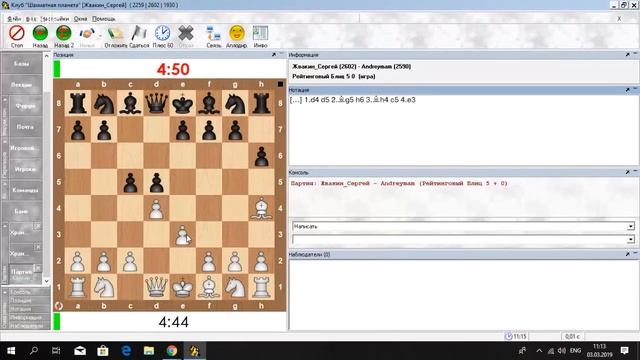The height and width of the screenshot is (360, 640).
Task: Expand the empty message combo box arrow
Action: click(x=631, y=239)
